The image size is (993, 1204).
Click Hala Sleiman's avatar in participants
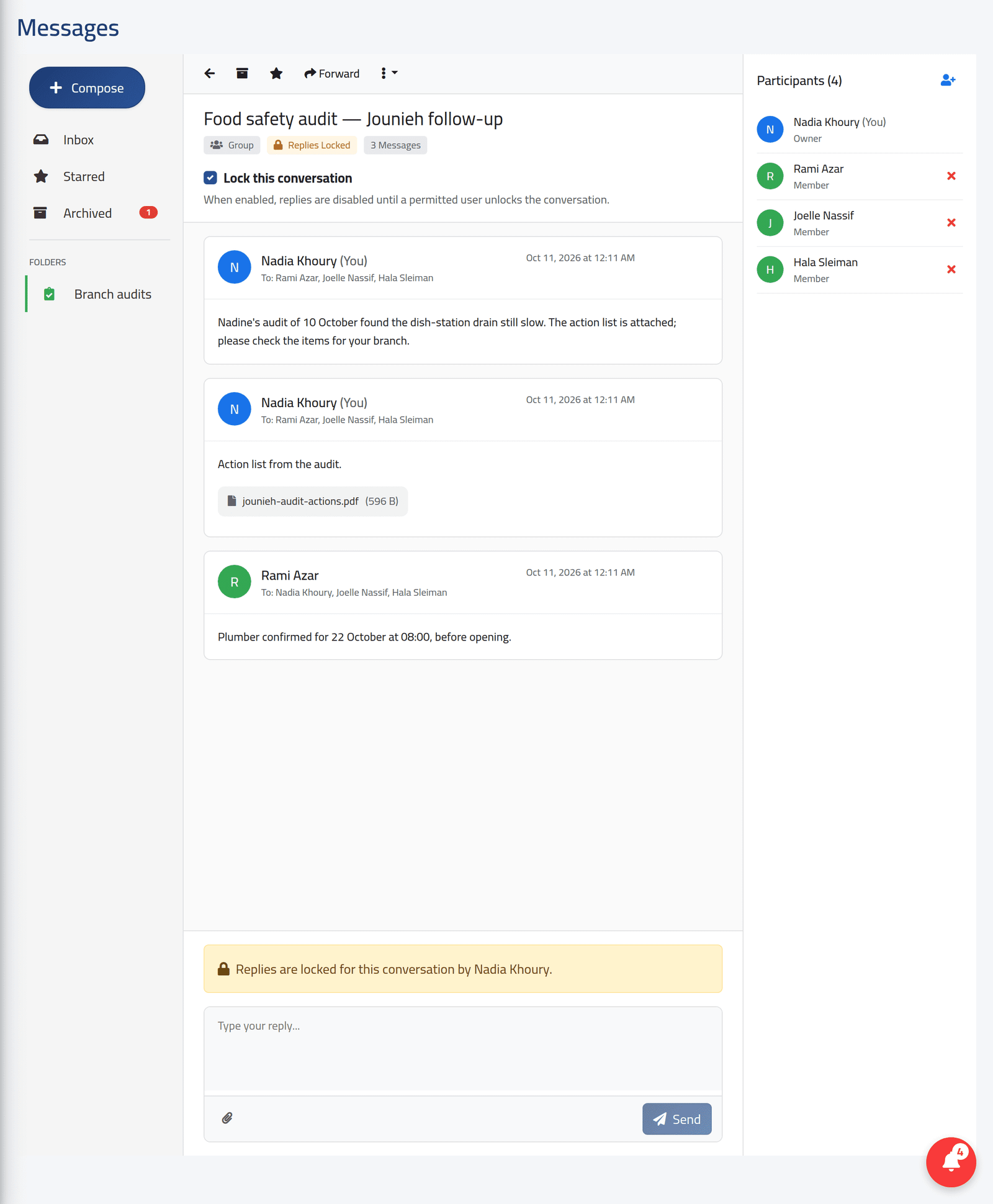[770, 269]
